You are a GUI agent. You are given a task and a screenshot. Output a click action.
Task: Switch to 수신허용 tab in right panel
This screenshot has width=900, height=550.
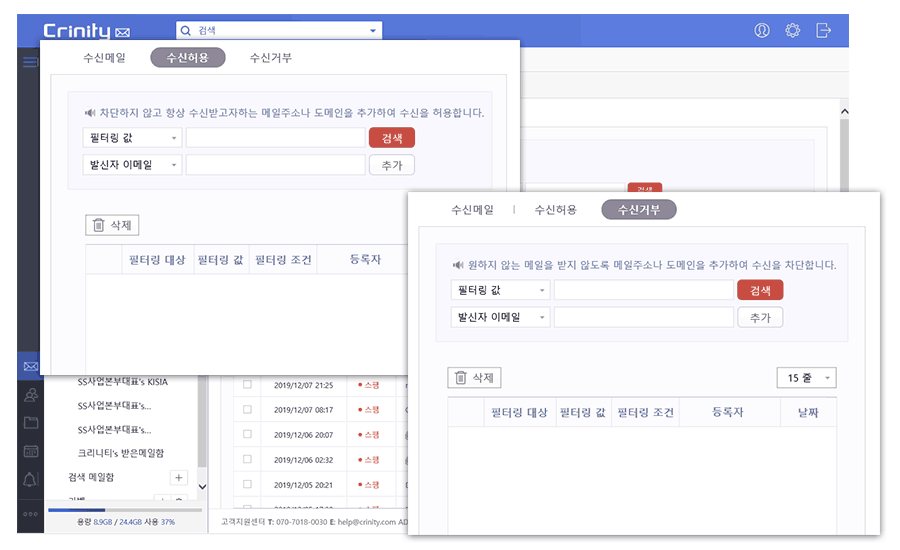(555, 210)
